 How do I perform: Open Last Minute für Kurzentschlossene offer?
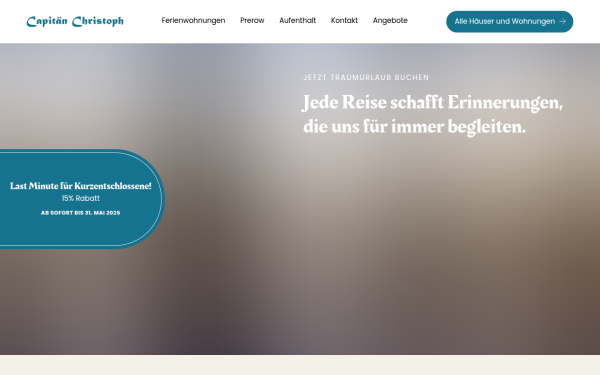[x=81, y=186]
